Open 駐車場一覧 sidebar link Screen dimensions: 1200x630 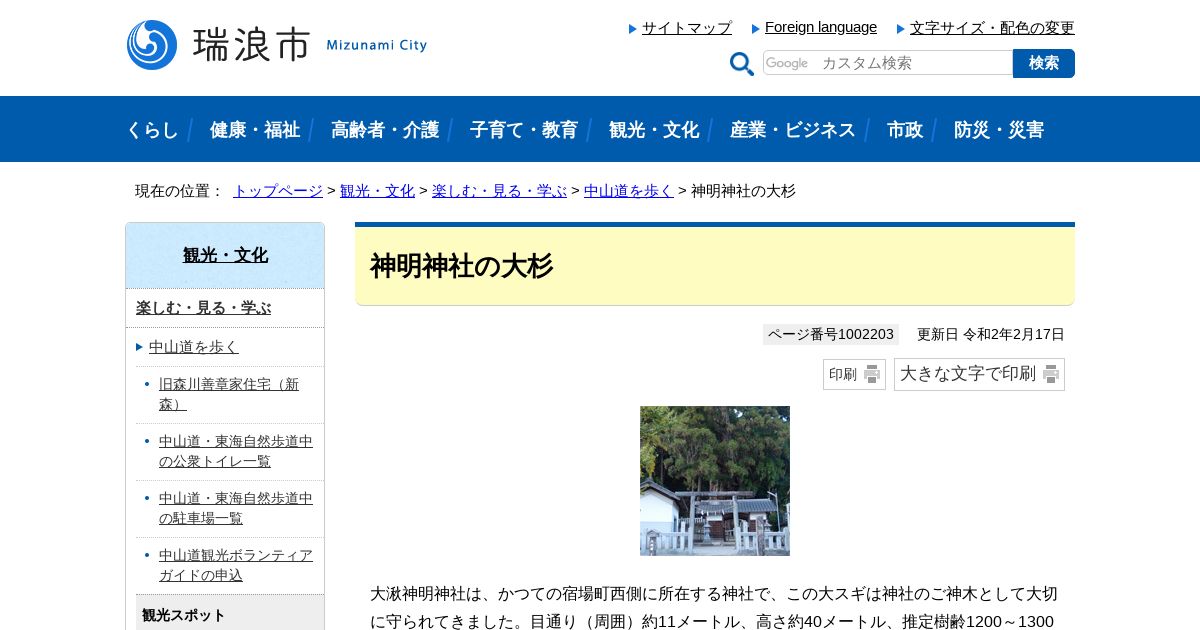tap(236, 508)
